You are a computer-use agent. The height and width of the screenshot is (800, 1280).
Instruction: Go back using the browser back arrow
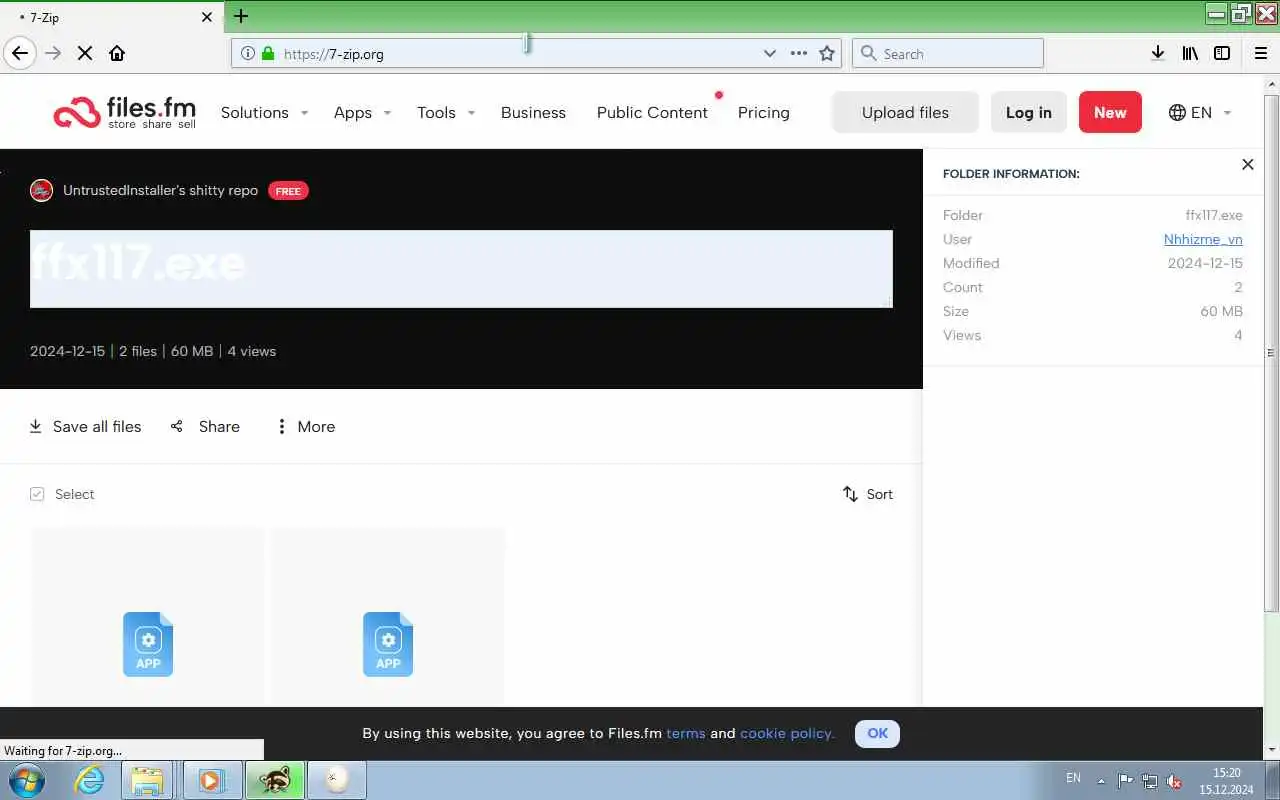pos(20,53)
